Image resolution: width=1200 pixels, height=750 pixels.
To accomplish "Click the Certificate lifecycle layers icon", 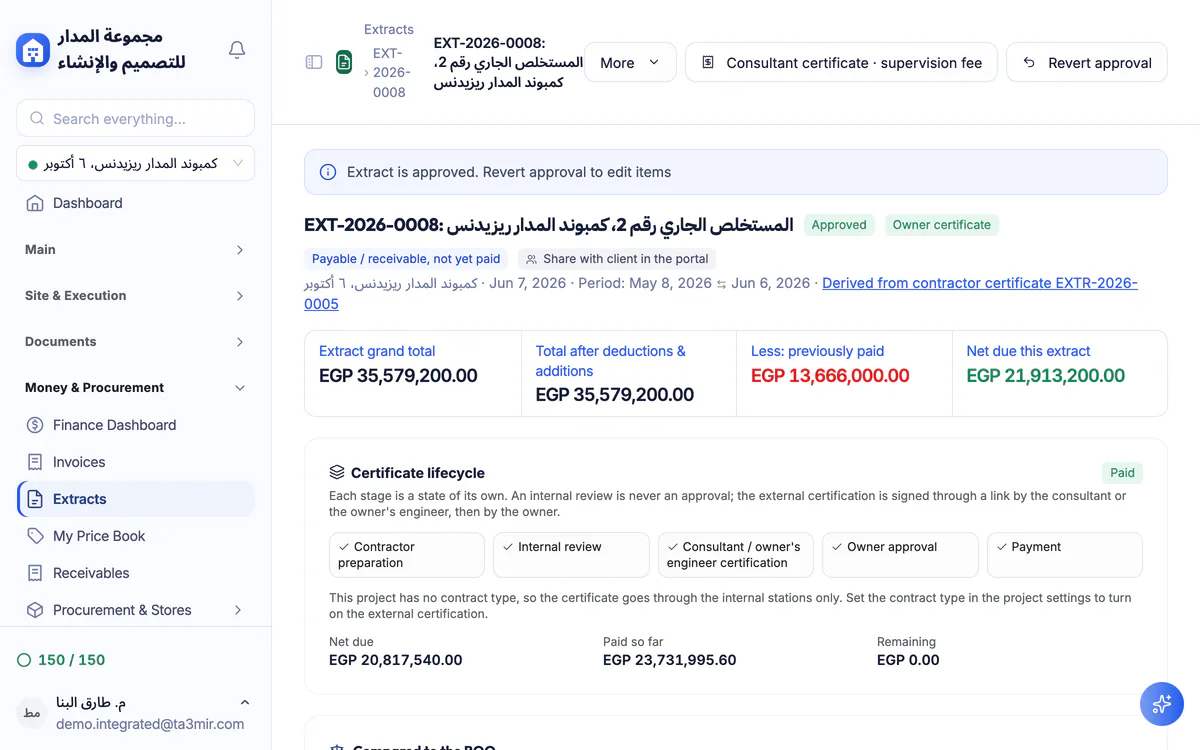I will click(337, 473).
